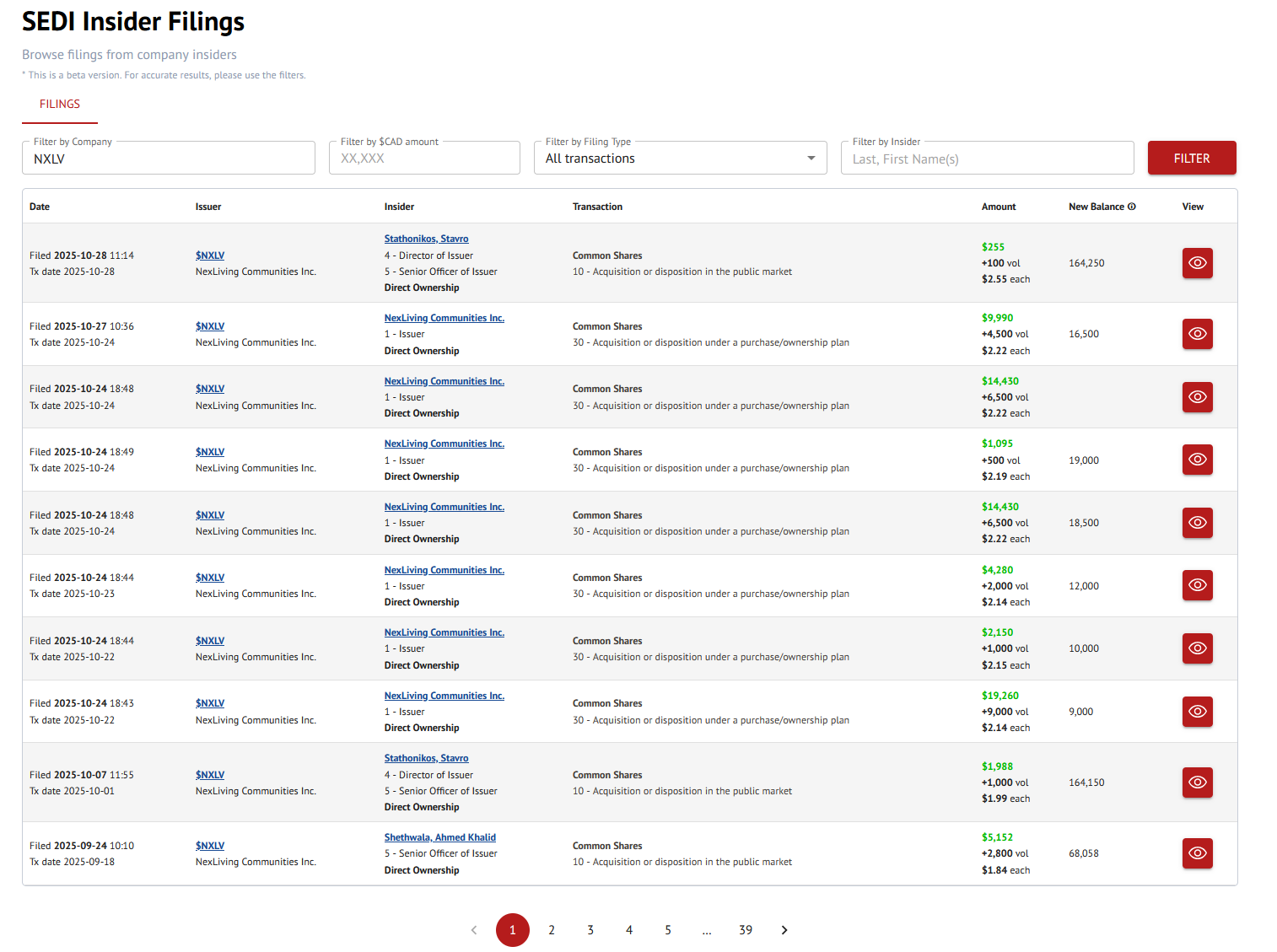Click NexLiving Communities Inc. insider link for $9,990

445,319
